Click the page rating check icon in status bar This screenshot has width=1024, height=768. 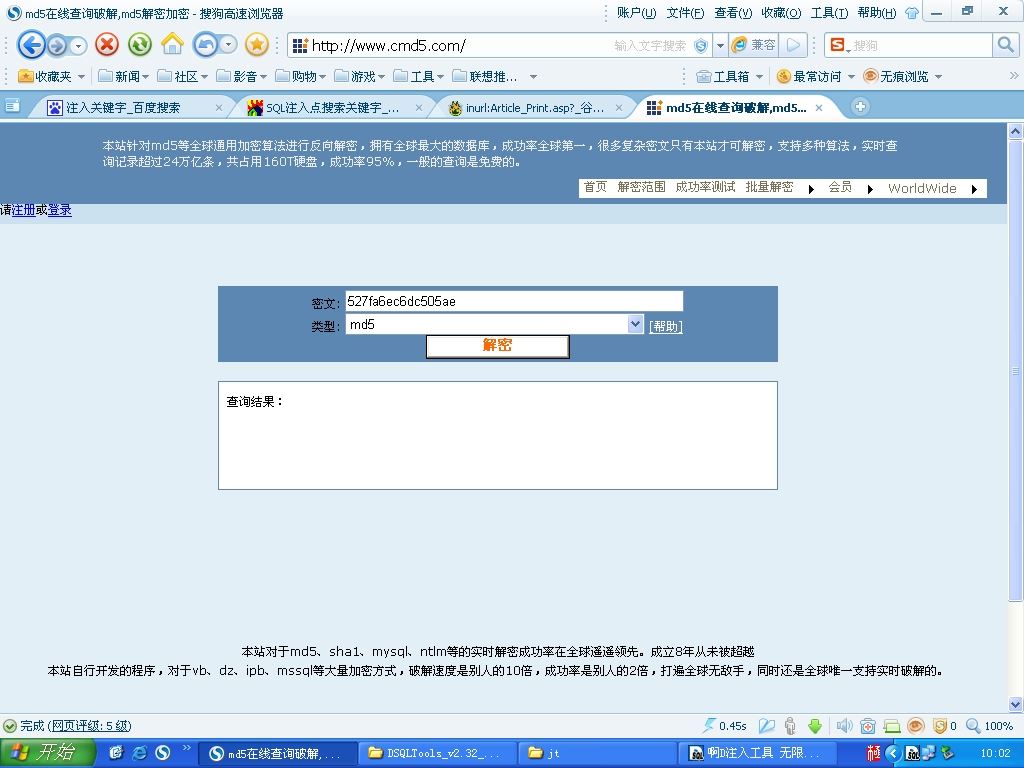[10, 726]
